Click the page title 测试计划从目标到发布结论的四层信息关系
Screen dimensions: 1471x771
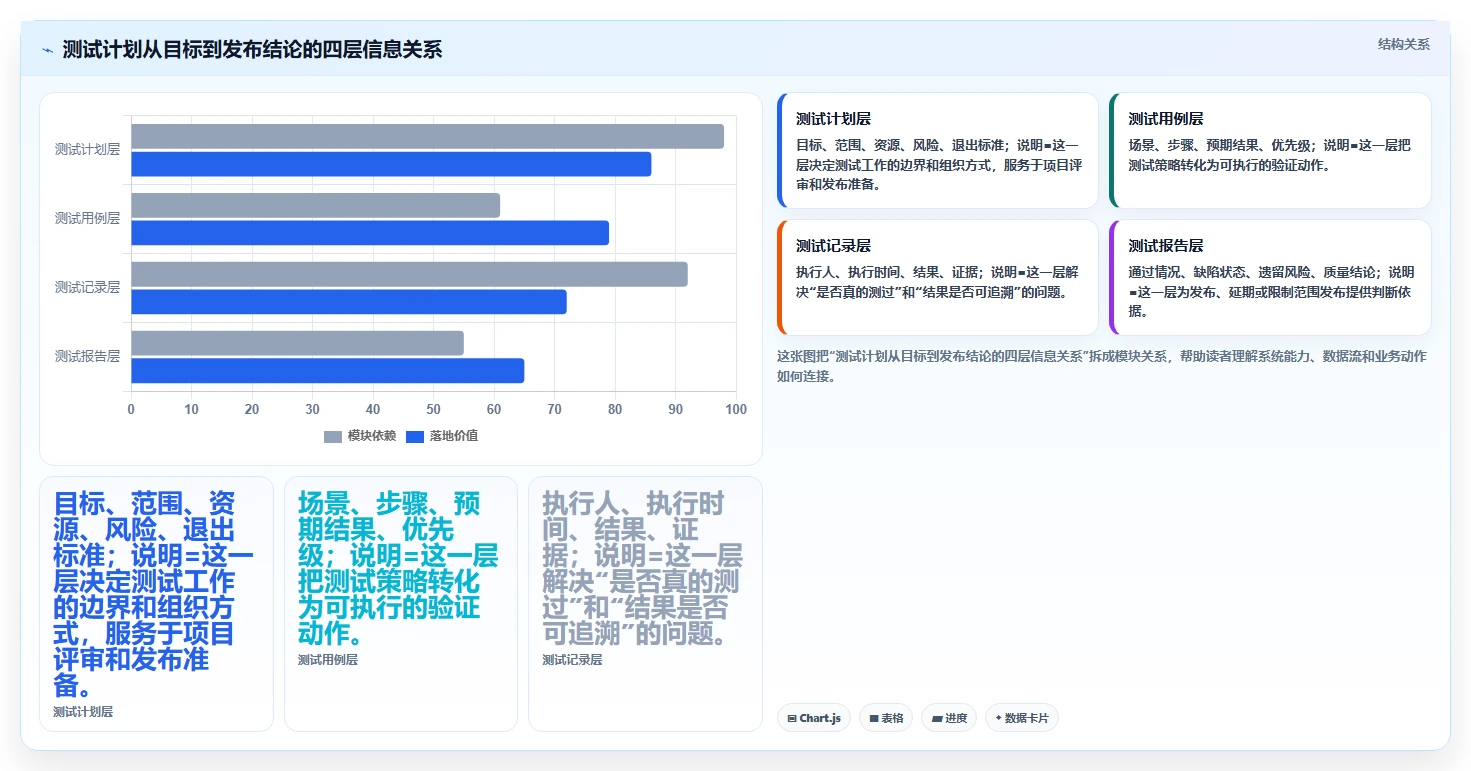[252, 50]
